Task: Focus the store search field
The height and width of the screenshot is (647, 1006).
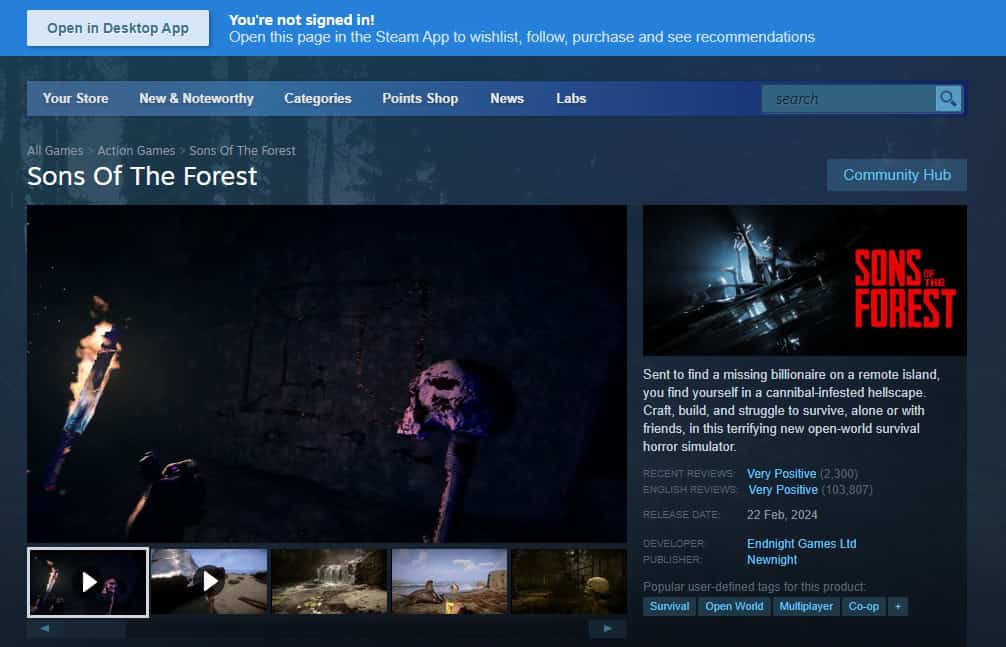Action: click(x=848, y=99)
